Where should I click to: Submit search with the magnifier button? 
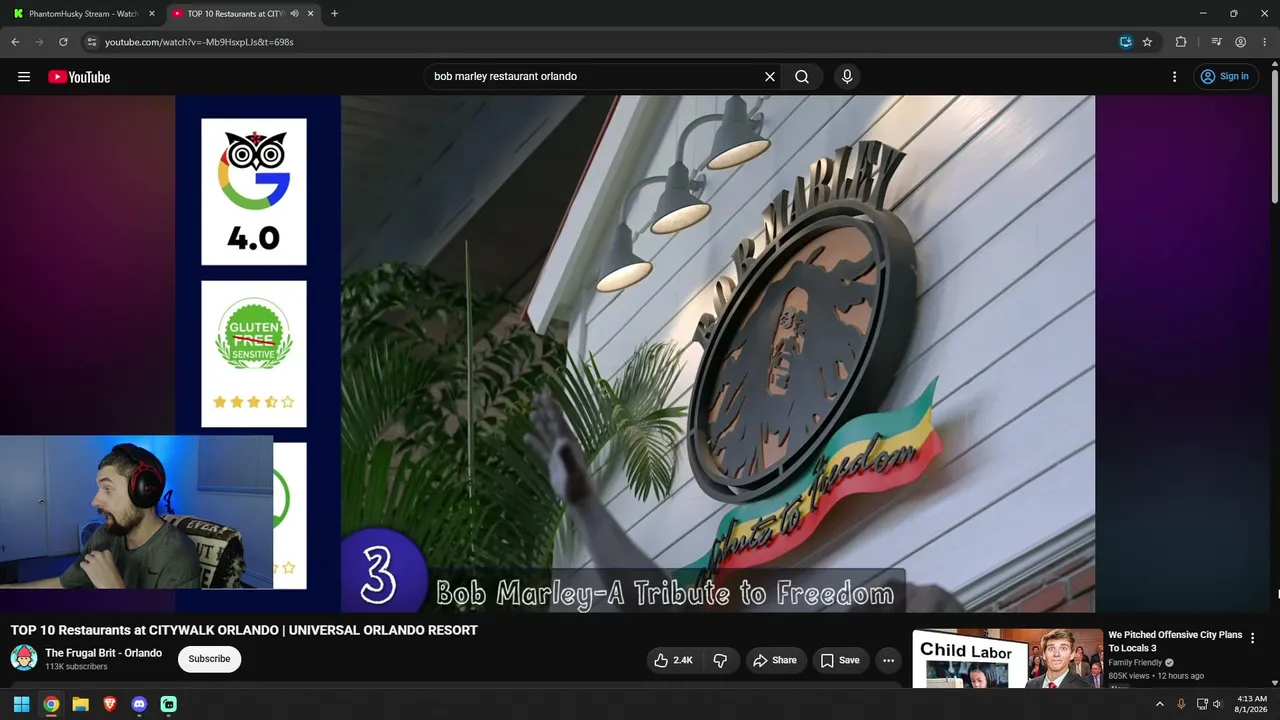pyautogui.click(x=802, y=77)
